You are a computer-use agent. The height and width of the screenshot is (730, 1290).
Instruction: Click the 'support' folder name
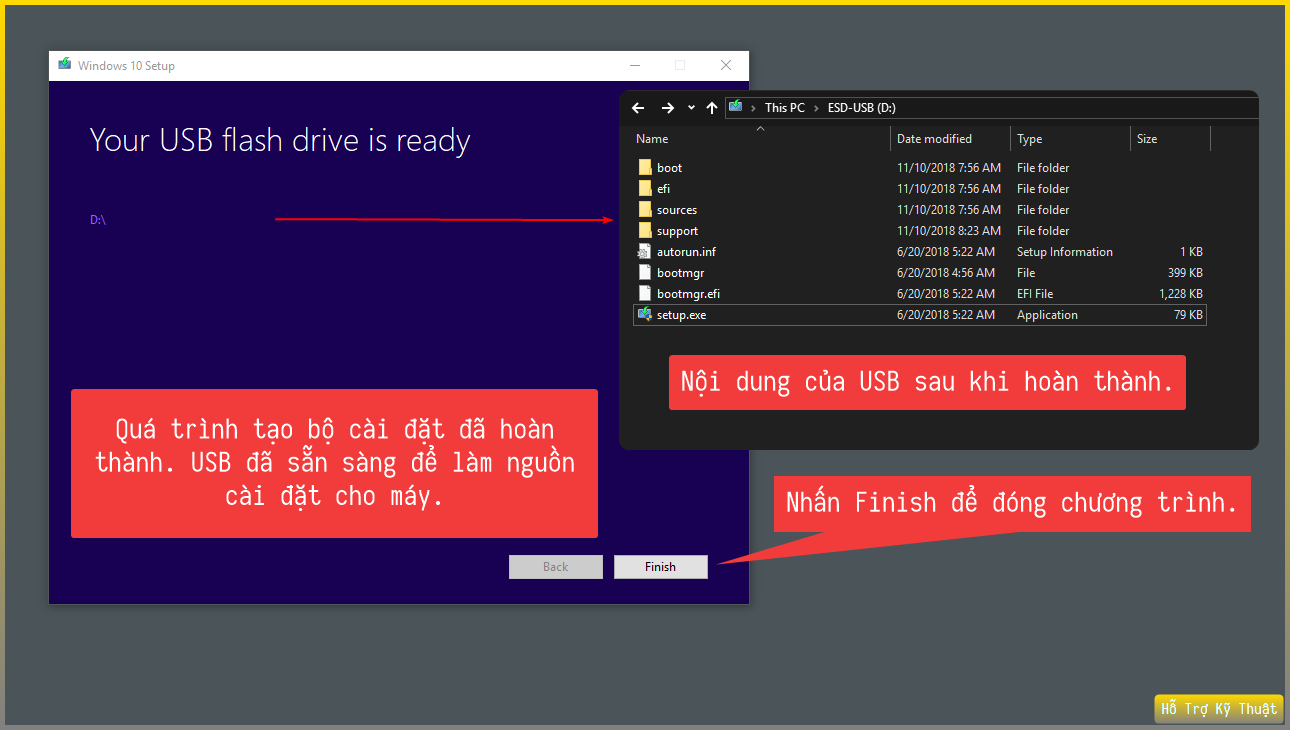pyautogui.click(x=677, y=231)
